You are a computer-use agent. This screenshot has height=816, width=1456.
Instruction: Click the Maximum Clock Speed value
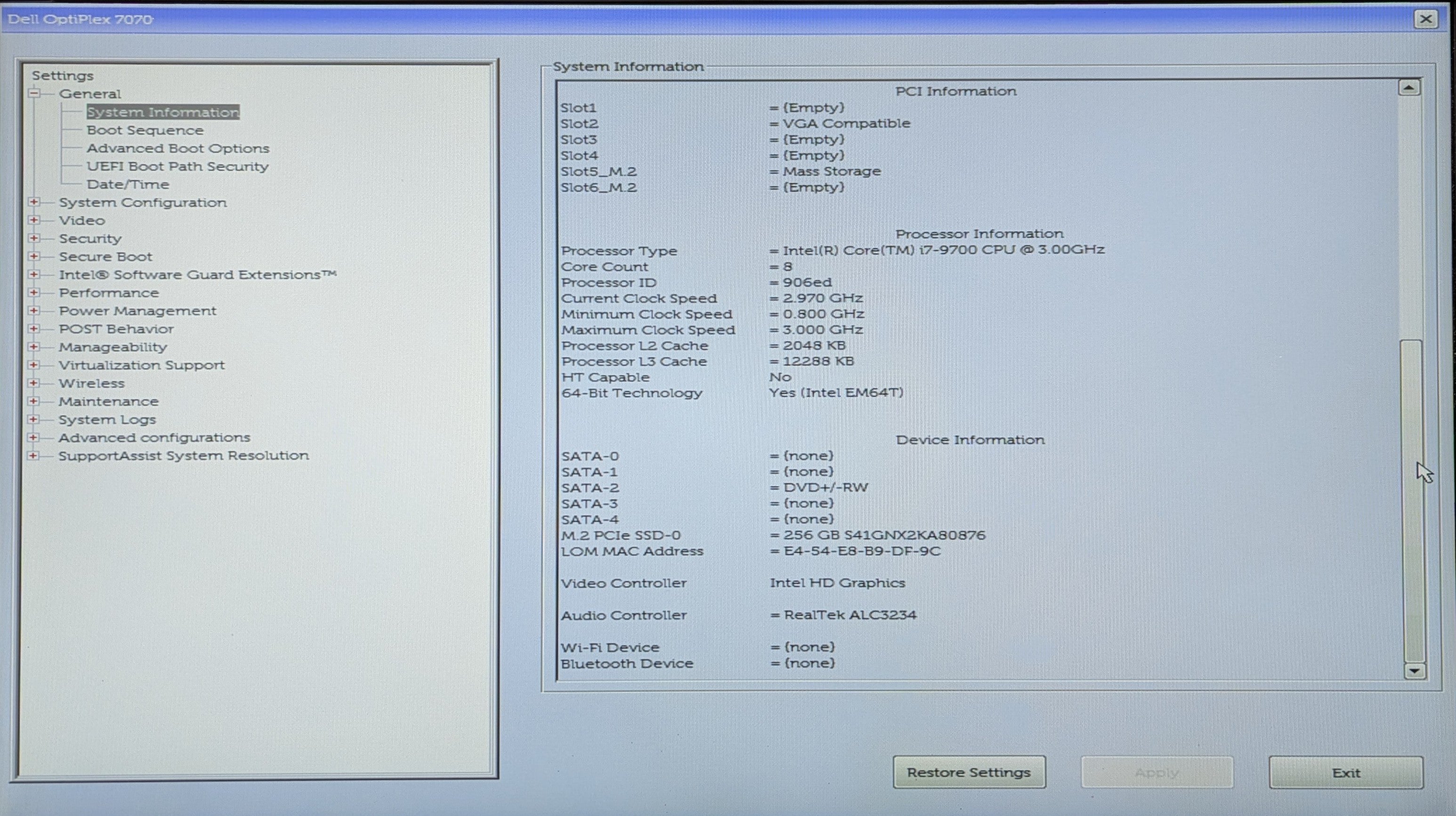click(x=822, y=330)
